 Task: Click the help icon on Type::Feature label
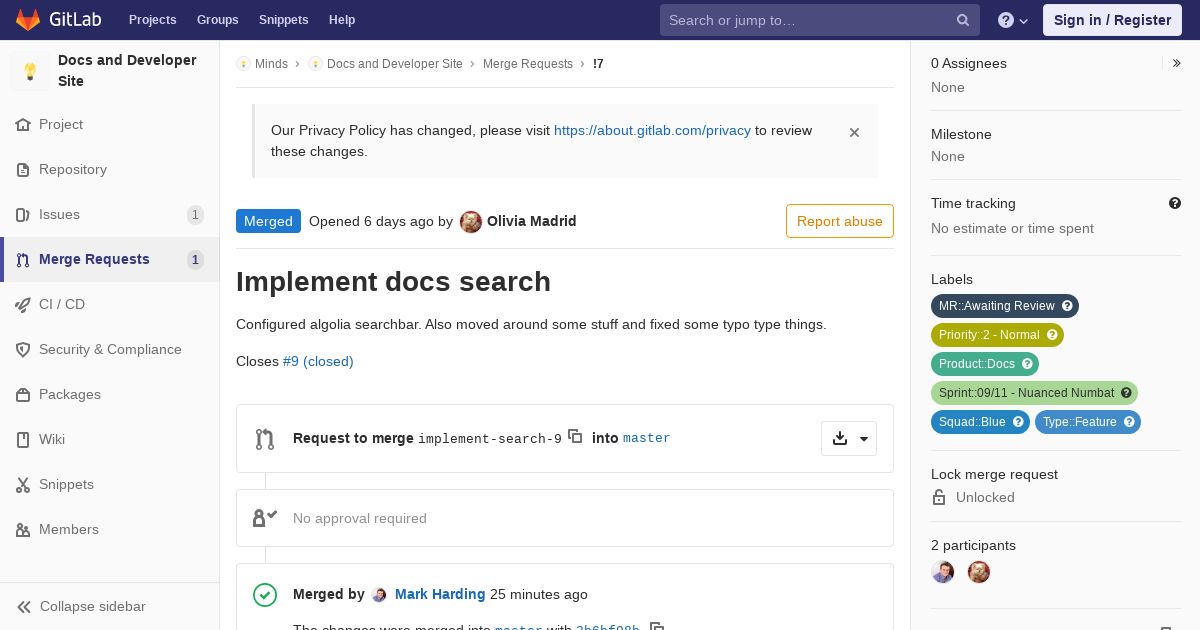(1129, 422)
